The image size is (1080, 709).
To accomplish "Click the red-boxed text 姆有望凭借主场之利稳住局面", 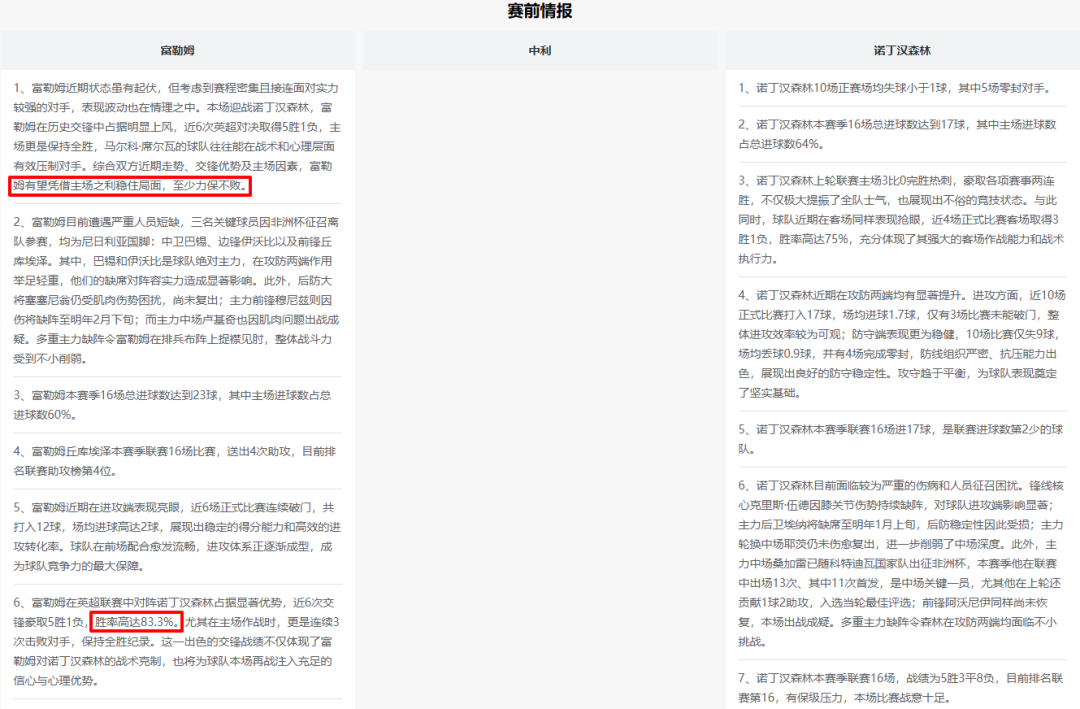I will 130,186.
